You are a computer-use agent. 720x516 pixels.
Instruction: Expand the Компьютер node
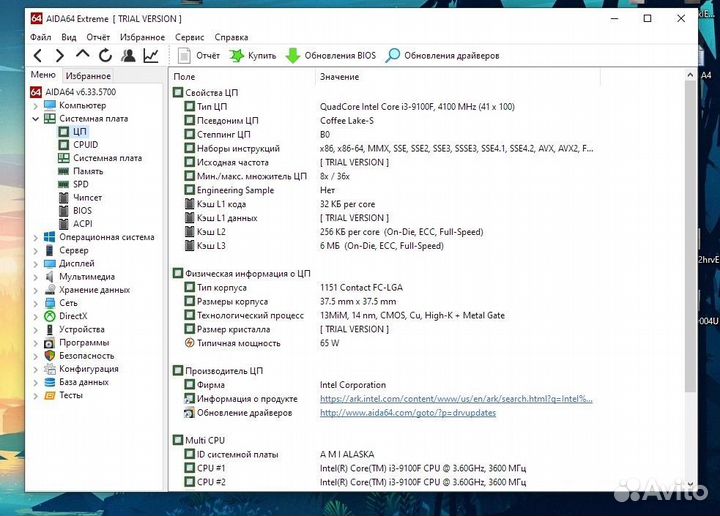click(36, 106)
